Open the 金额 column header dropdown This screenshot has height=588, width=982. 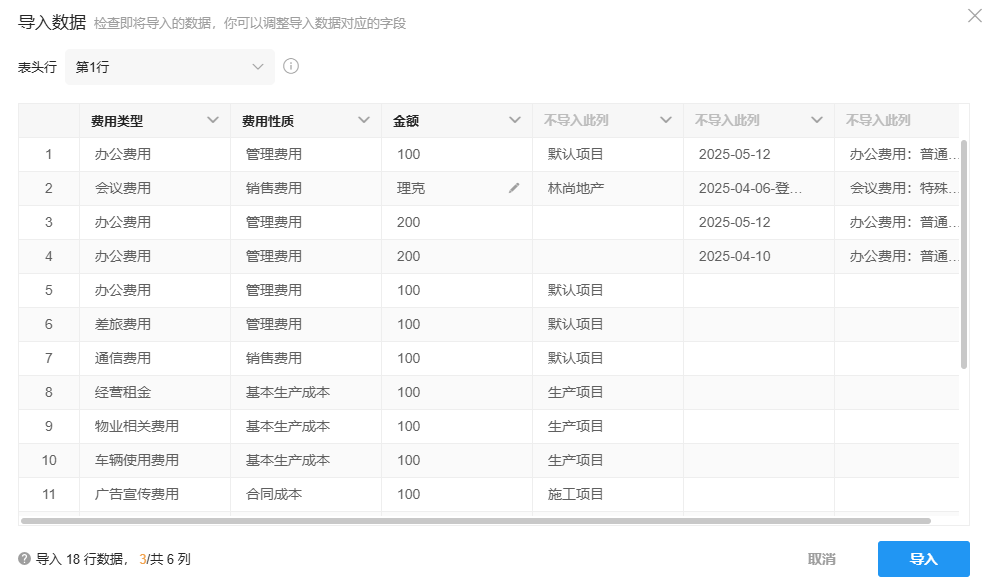point(517,119)
